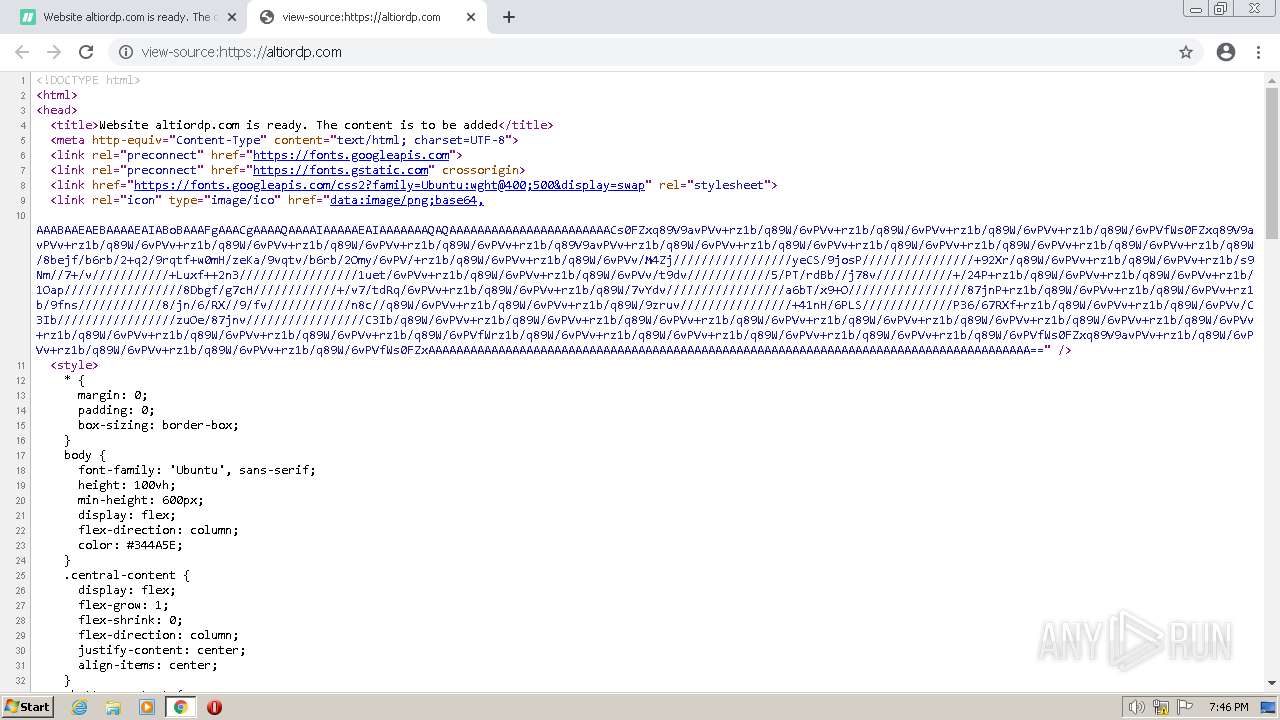
Task: Open Chrome's three-dot menu
Action: (x=1258, y=52)
